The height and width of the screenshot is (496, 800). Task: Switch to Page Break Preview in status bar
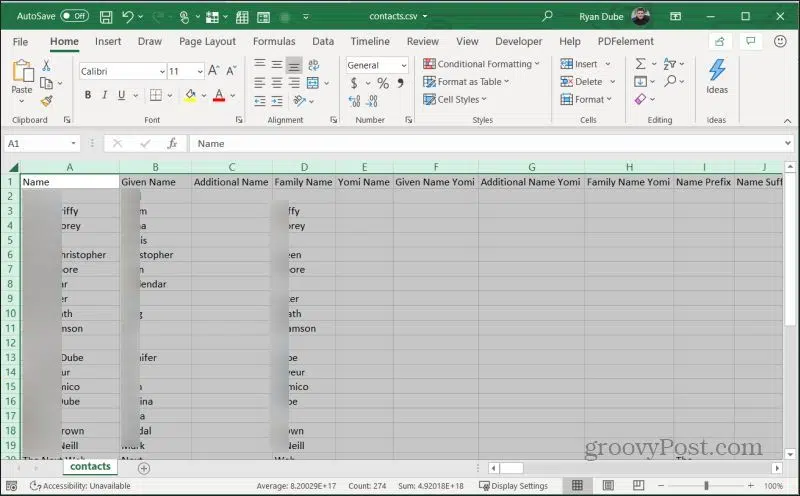coord(638,485)
